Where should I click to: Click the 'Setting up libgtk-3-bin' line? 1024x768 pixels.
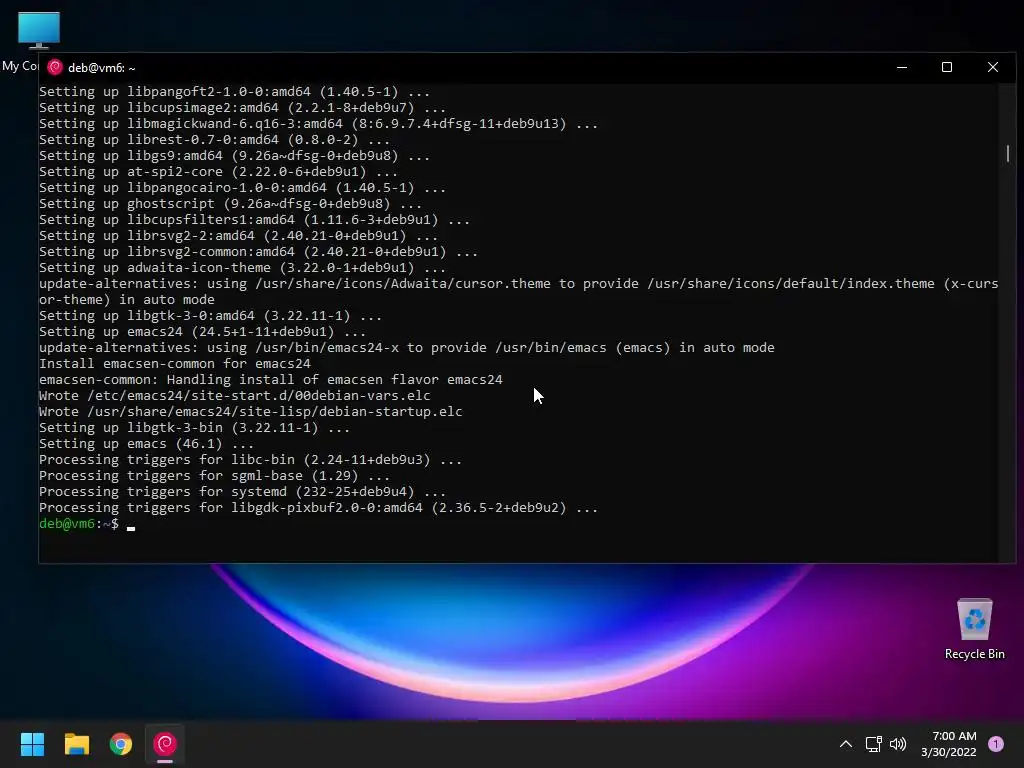coord(195,428)
